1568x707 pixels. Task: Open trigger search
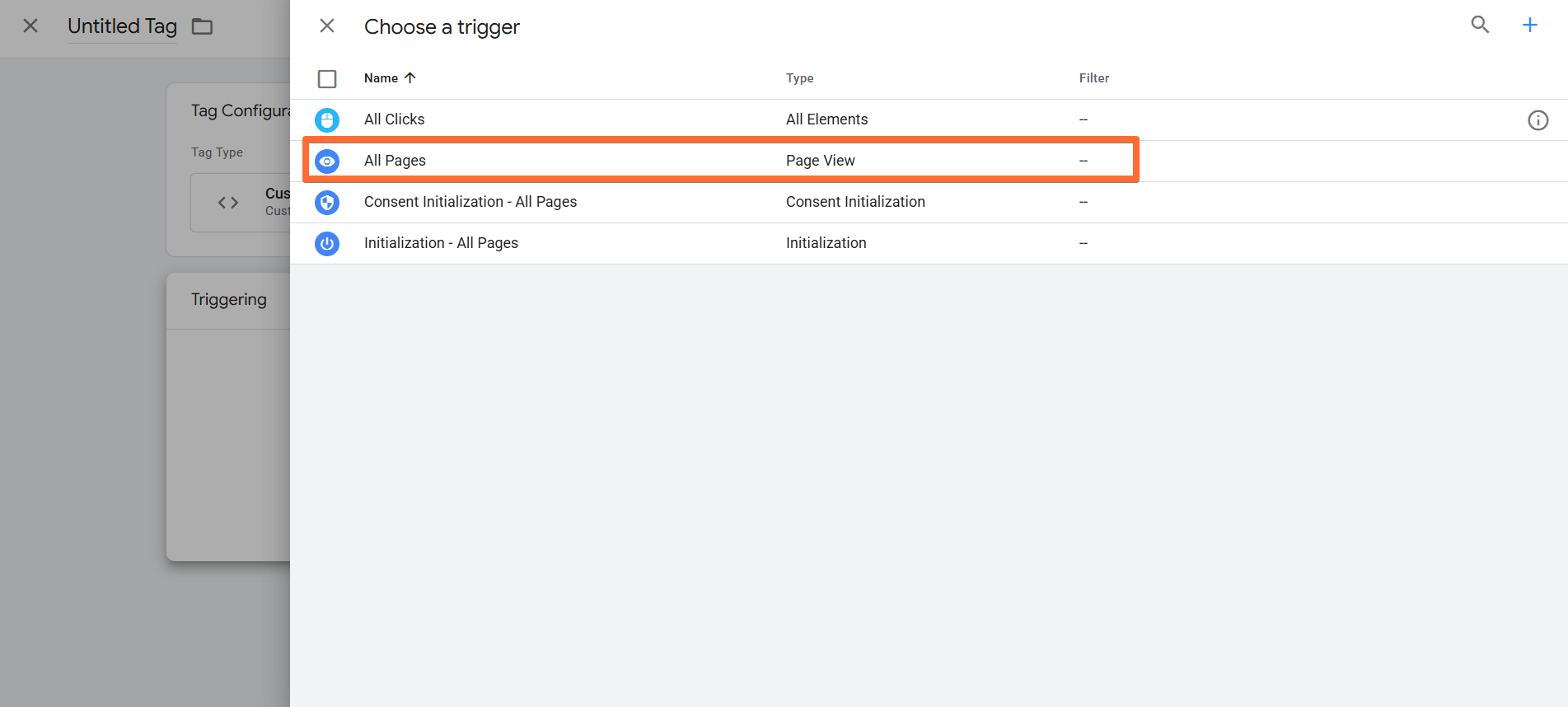(1480, 25)
